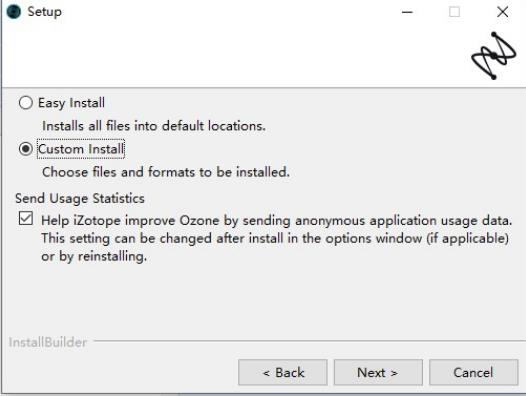This screenshot has width=526, height=396.
Task: Click the iZotope squiggle logo
Action: (493, 56)
